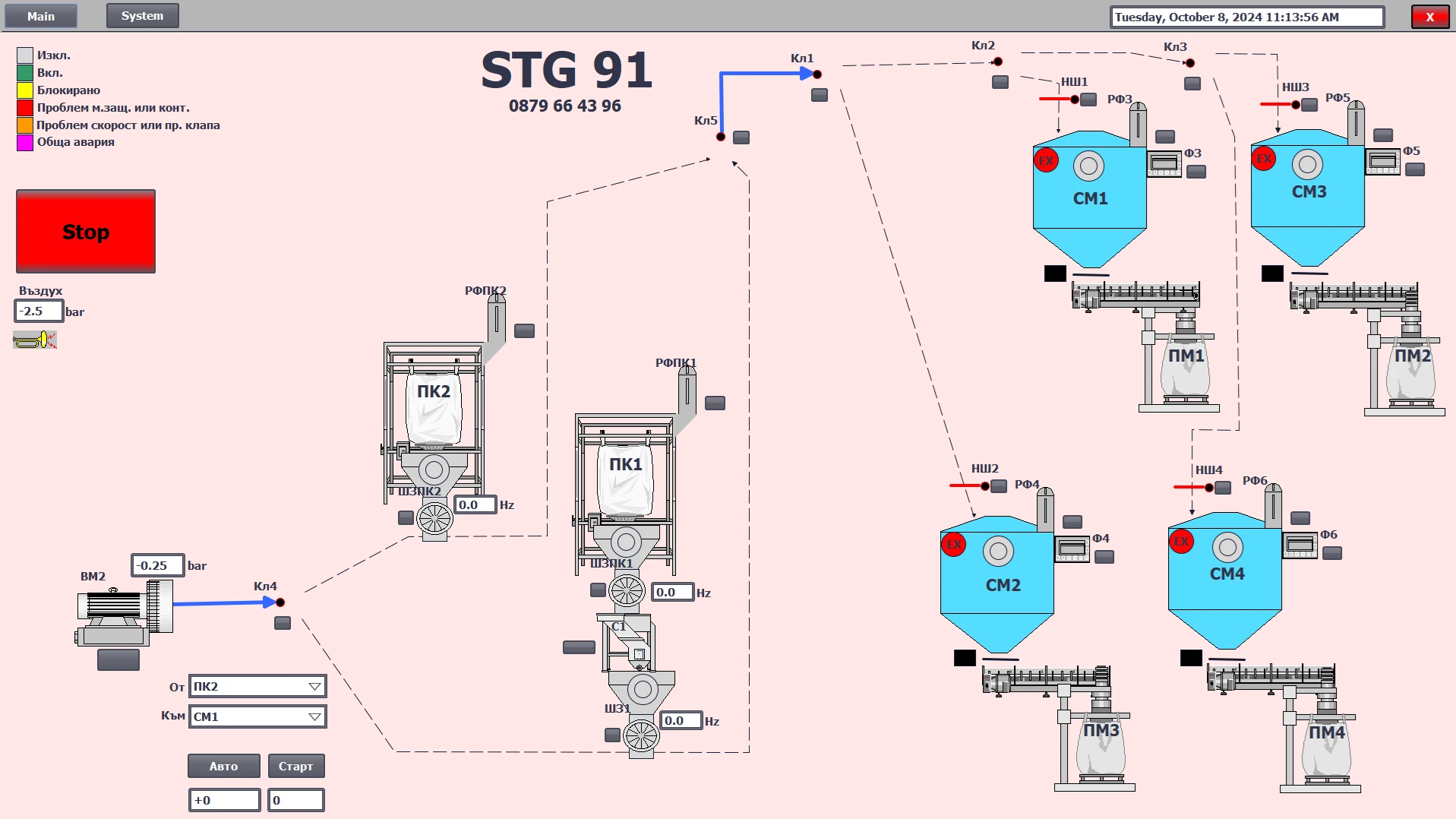Open the От source dropdown

(257, 686)
